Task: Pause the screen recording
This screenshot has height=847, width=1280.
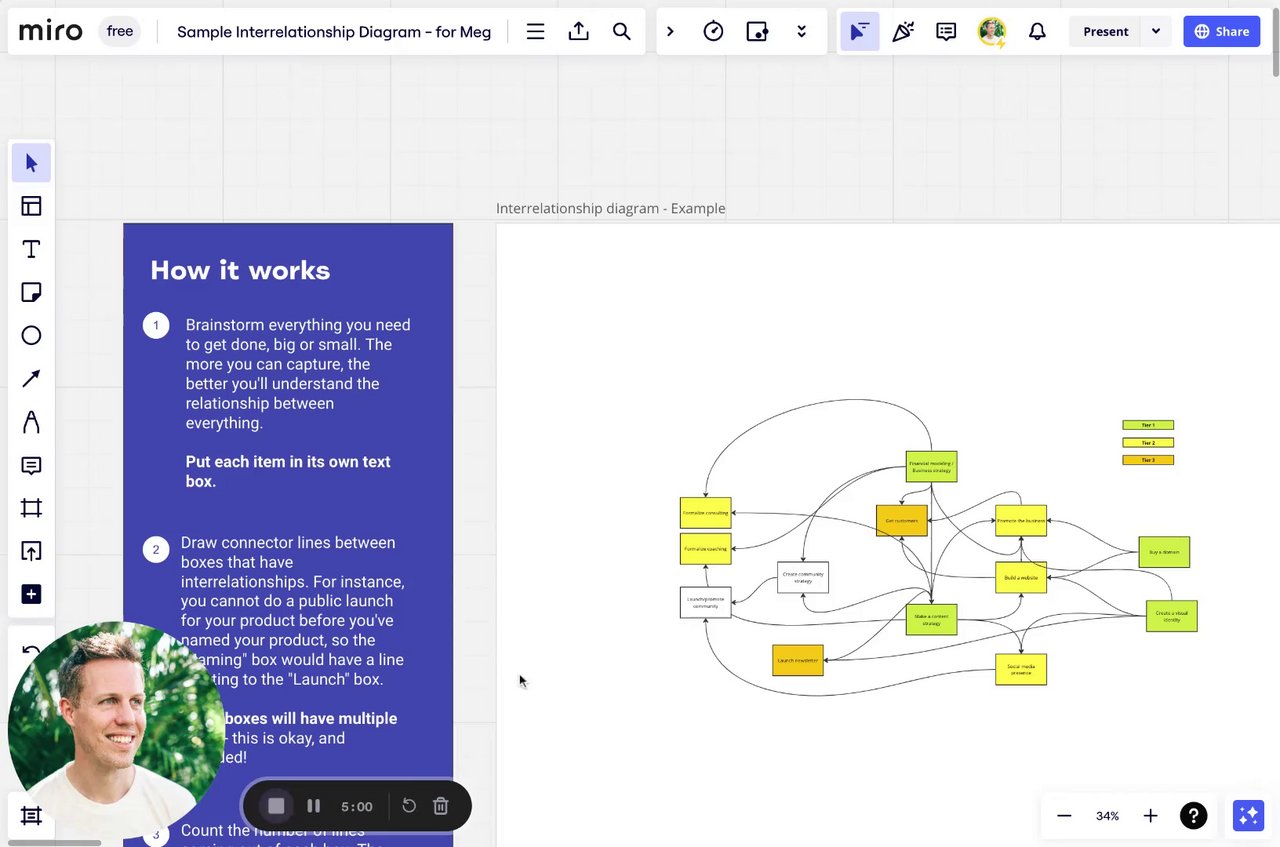Action: coord(313,806)
